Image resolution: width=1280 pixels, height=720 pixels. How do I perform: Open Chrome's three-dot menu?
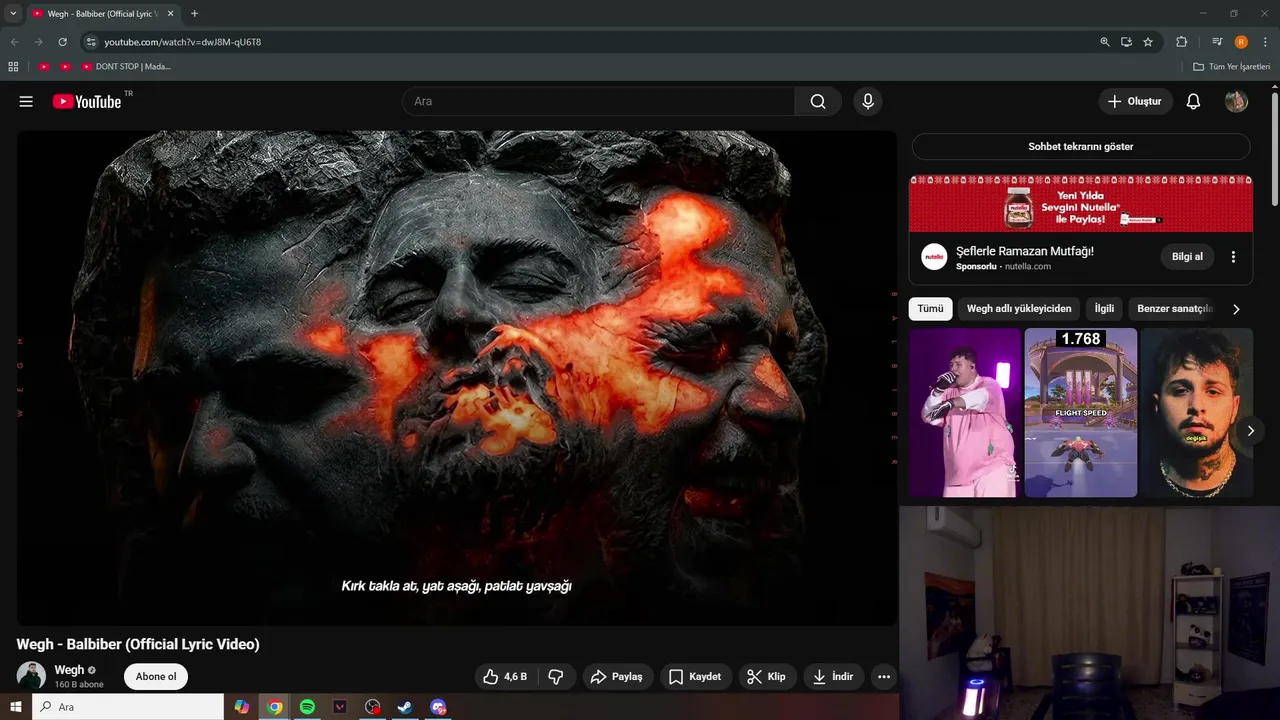click(1266, 42)
